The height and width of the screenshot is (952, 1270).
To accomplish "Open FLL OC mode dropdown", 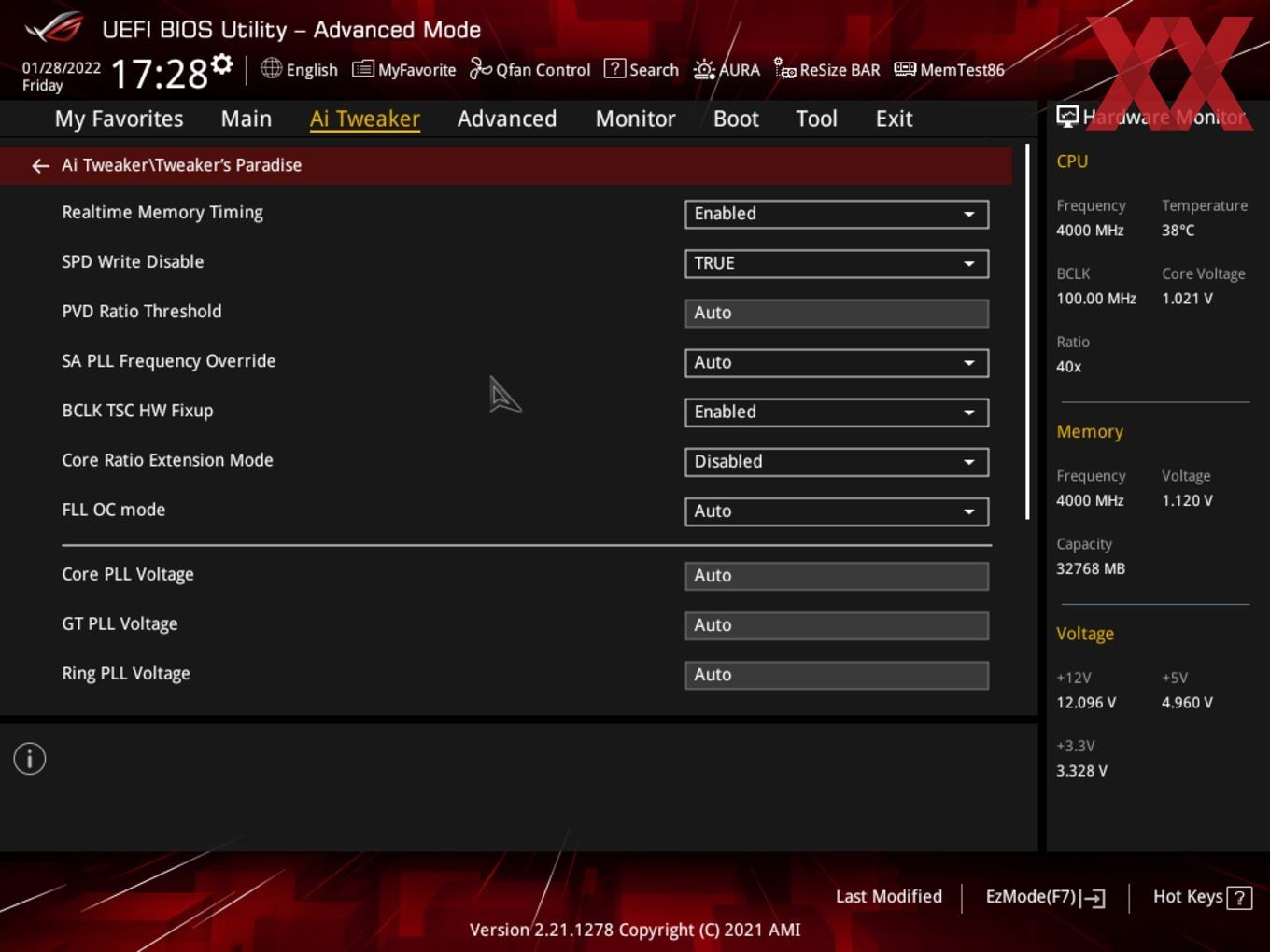I will [x=837, y=511].
